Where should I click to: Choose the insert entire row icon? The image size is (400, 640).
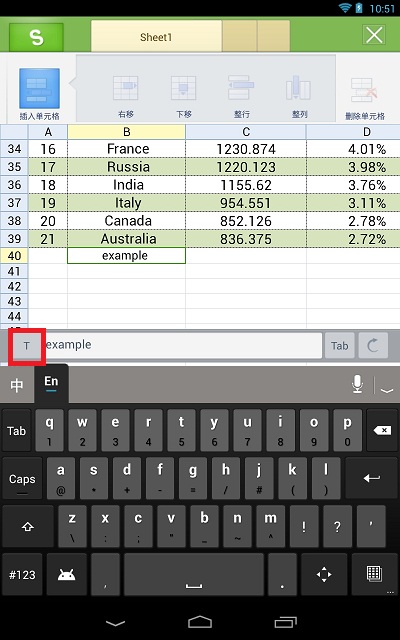pyautogui.click(x=241, y=96)
